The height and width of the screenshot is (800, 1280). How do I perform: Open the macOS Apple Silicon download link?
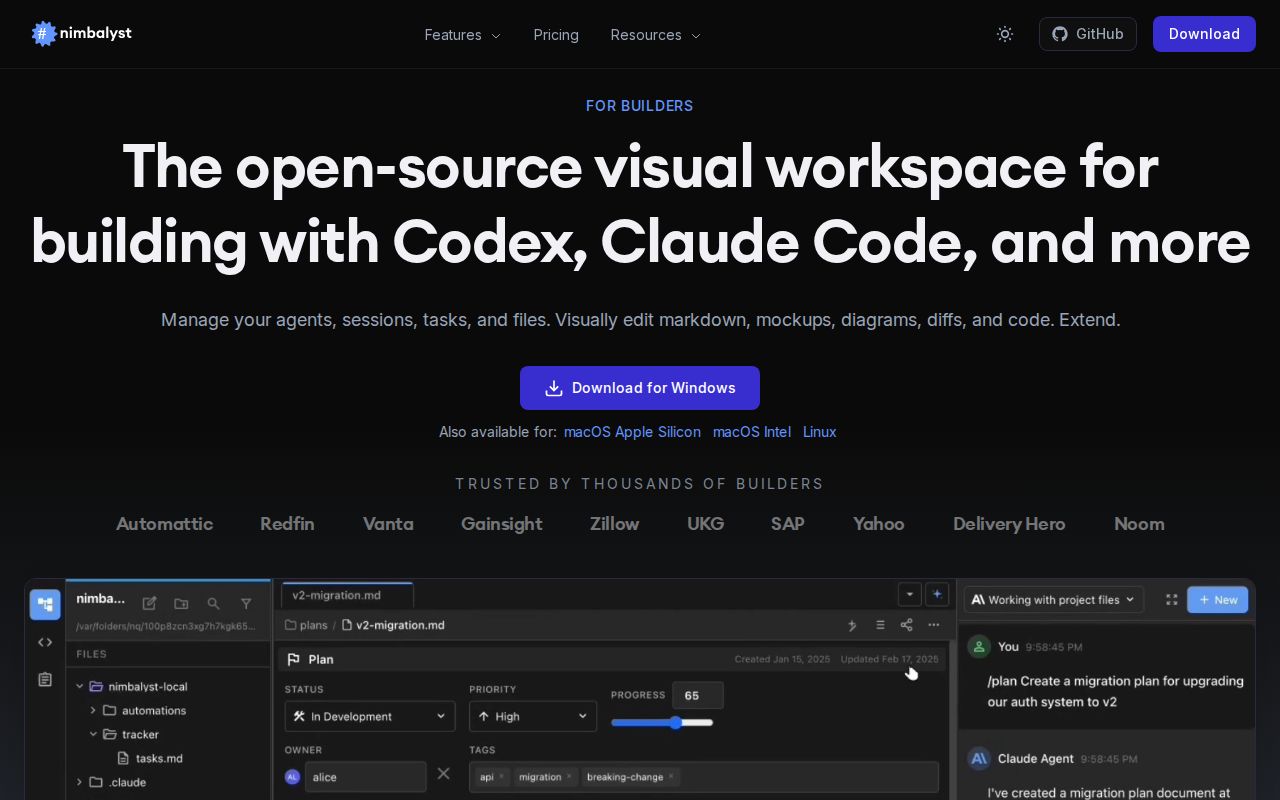coord(632,432)
